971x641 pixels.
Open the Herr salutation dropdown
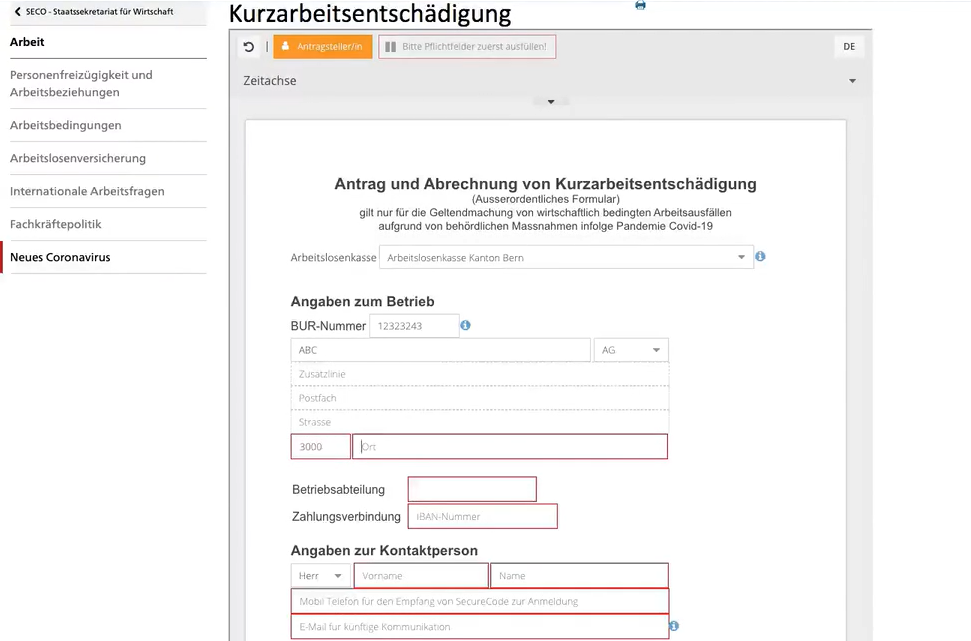coord(320,576)
